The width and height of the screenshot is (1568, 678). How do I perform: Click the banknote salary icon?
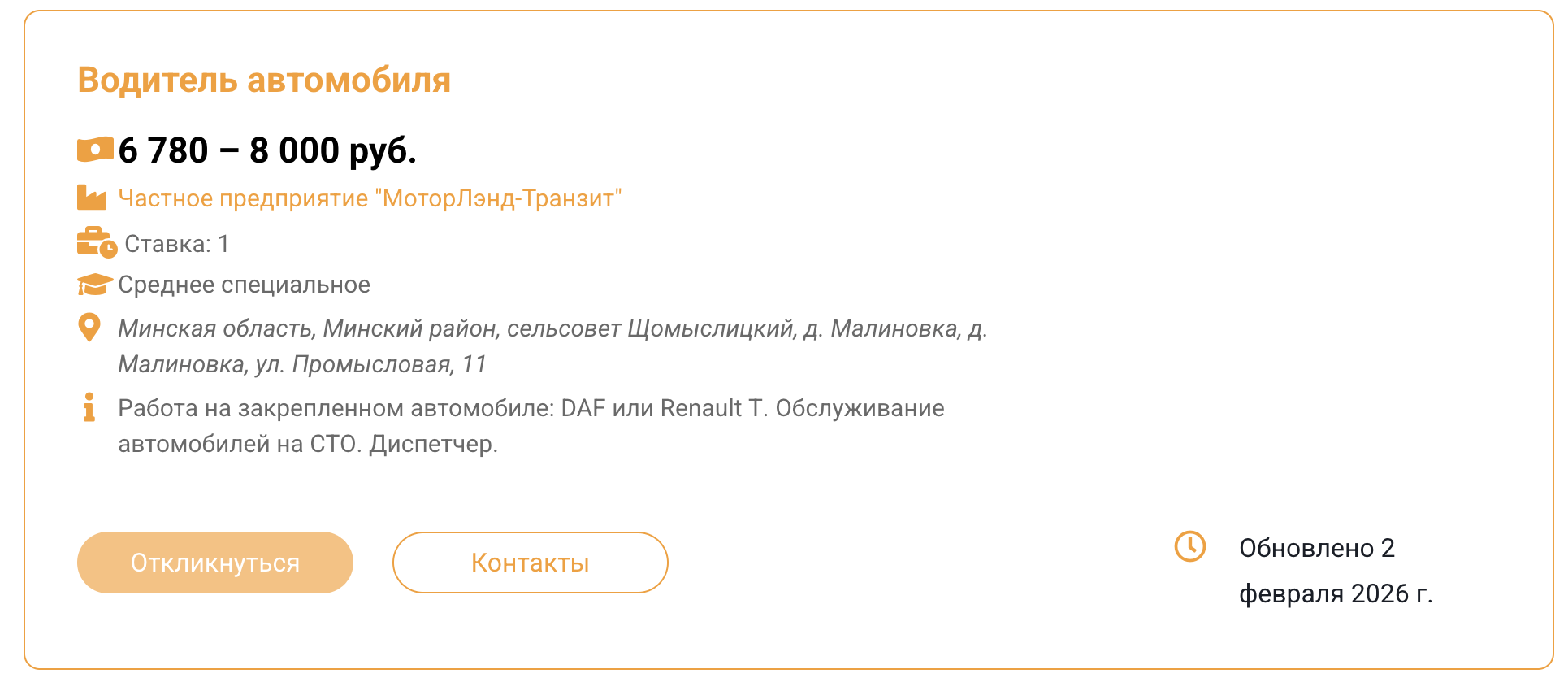(x=95, y=150)
